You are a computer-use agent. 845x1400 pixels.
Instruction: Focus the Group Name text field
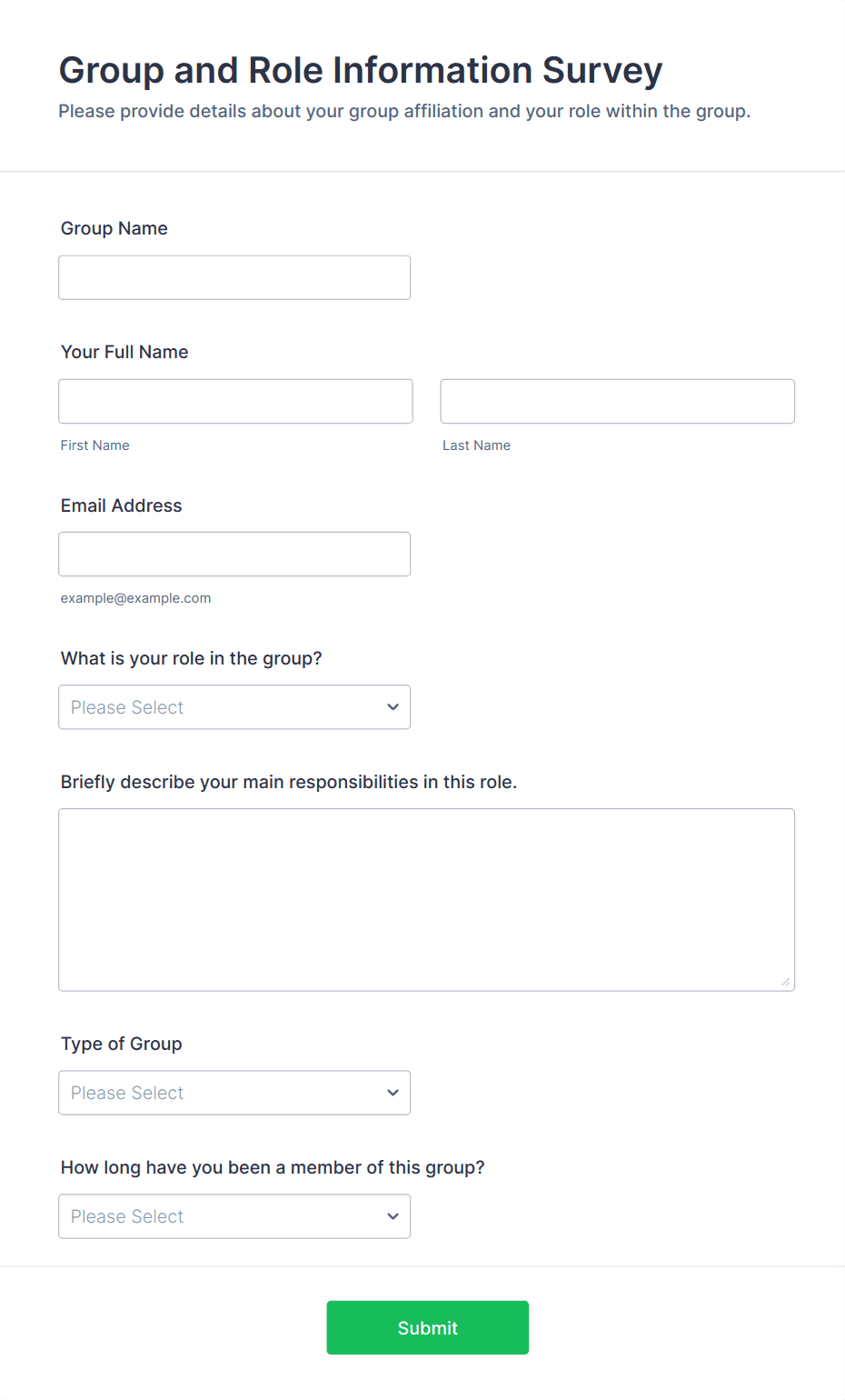coord(234,277)
